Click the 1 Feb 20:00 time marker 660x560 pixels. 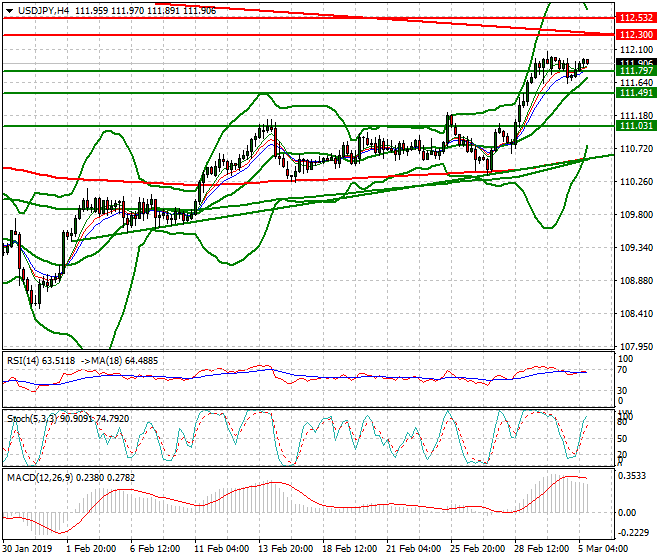point(91,549)
